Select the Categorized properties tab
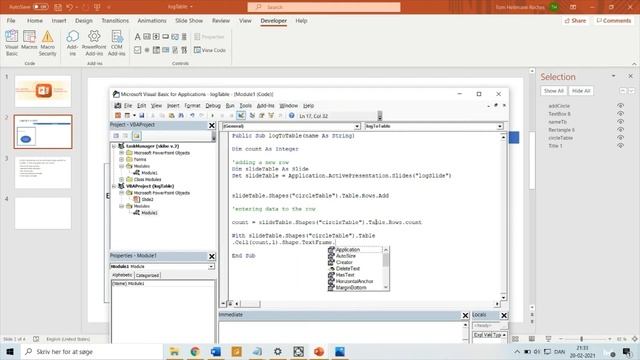 pyautogui.click(x=147, y=276)
